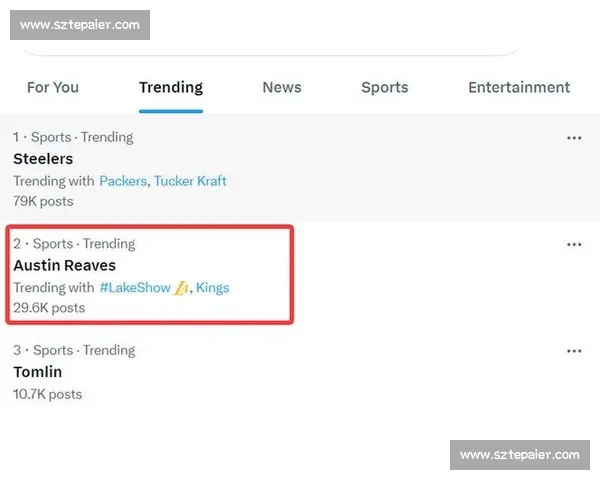Viewport: 600px width, 480px height.
Task: Open more options for Steelers trend
Action: [x=574, y=138]
